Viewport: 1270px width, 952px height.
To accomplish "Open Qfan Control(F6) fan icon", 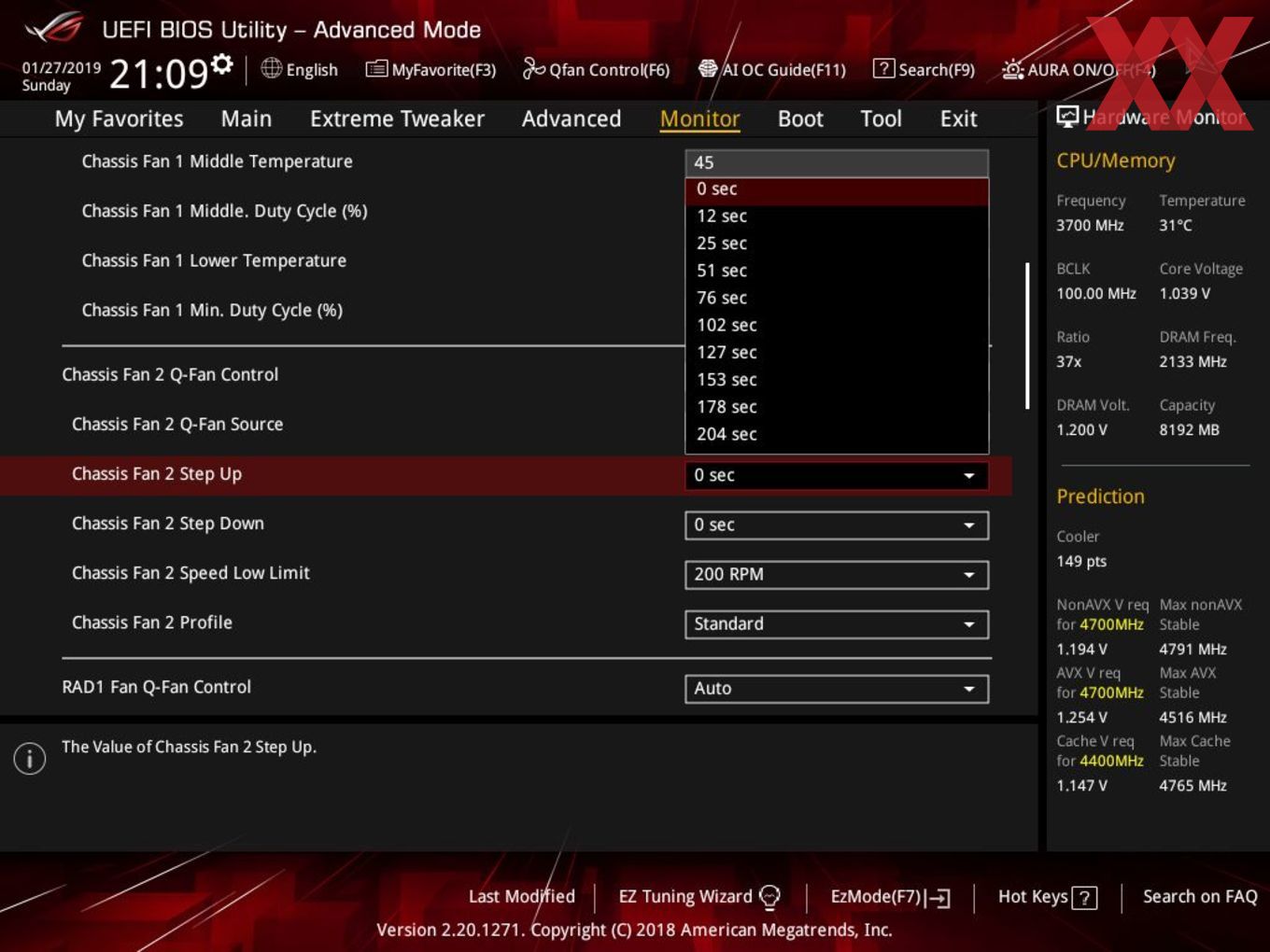I will (533, 68).
